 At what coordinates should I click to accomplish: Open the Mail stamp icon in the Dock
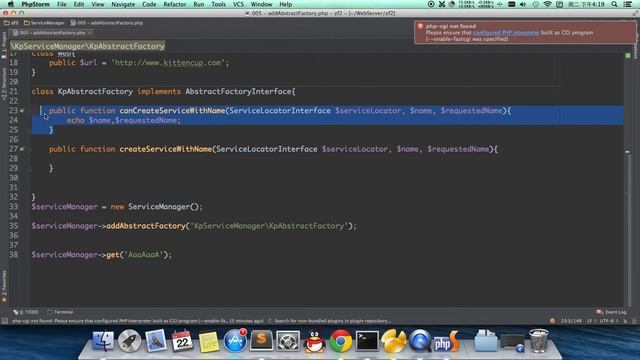[156, 341]
